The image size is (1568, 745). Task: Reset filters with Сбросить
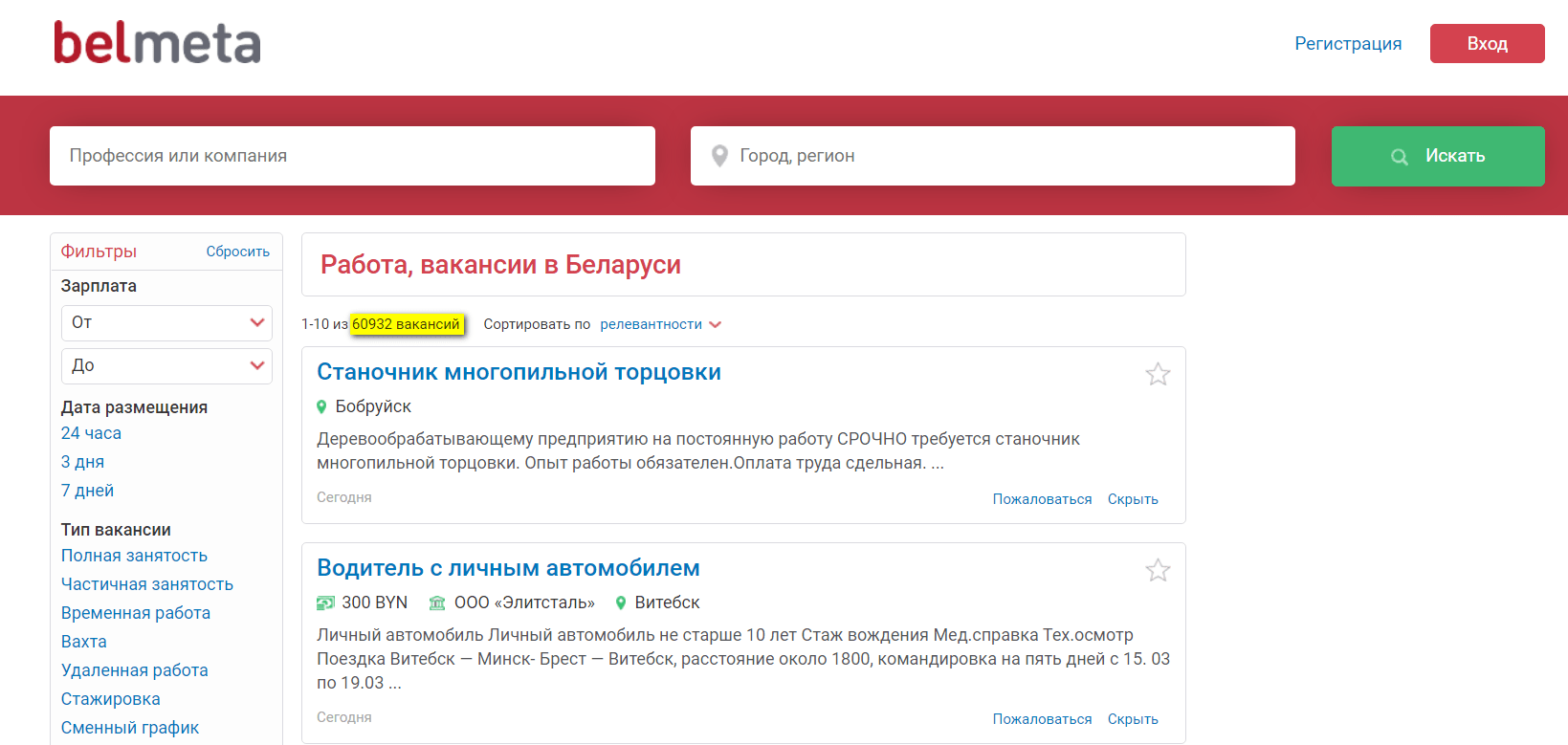[x=237, y=252]
